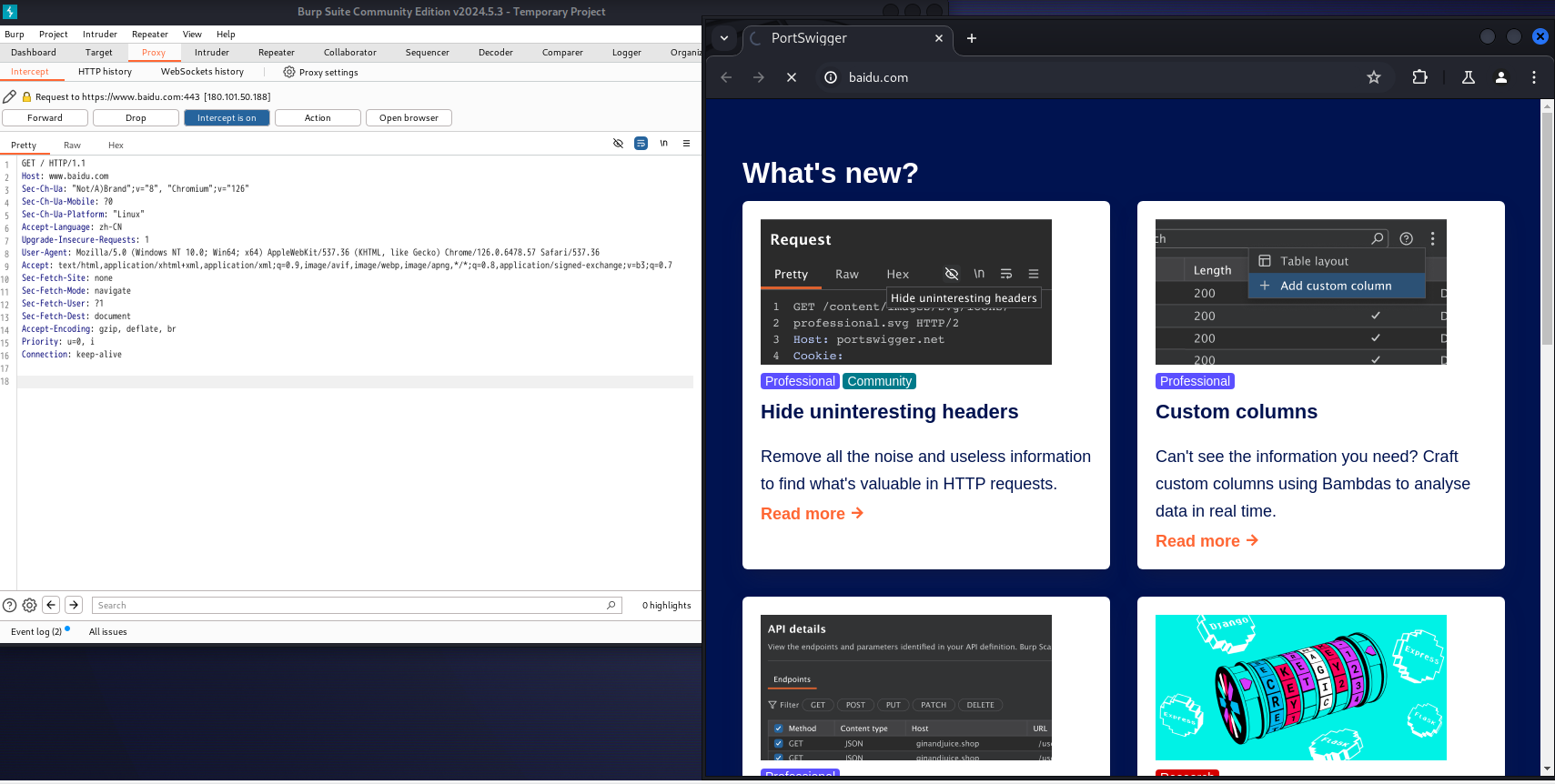Click the Forward button

[45, 117]
